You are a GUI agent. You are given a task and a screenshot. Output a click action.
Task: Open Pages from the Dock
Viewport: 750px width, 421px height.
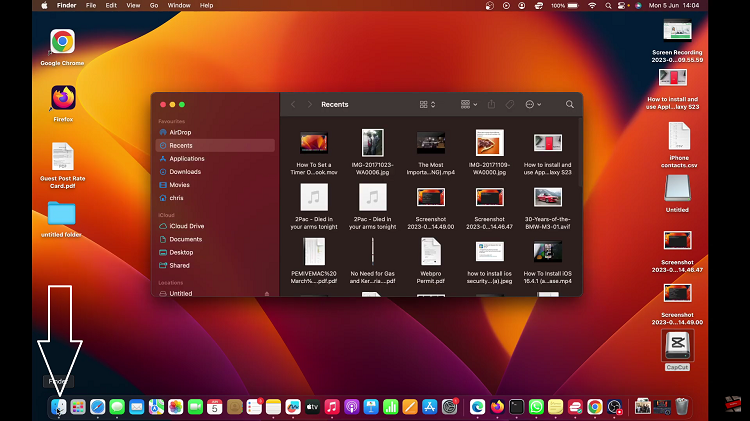pos(410,407)
